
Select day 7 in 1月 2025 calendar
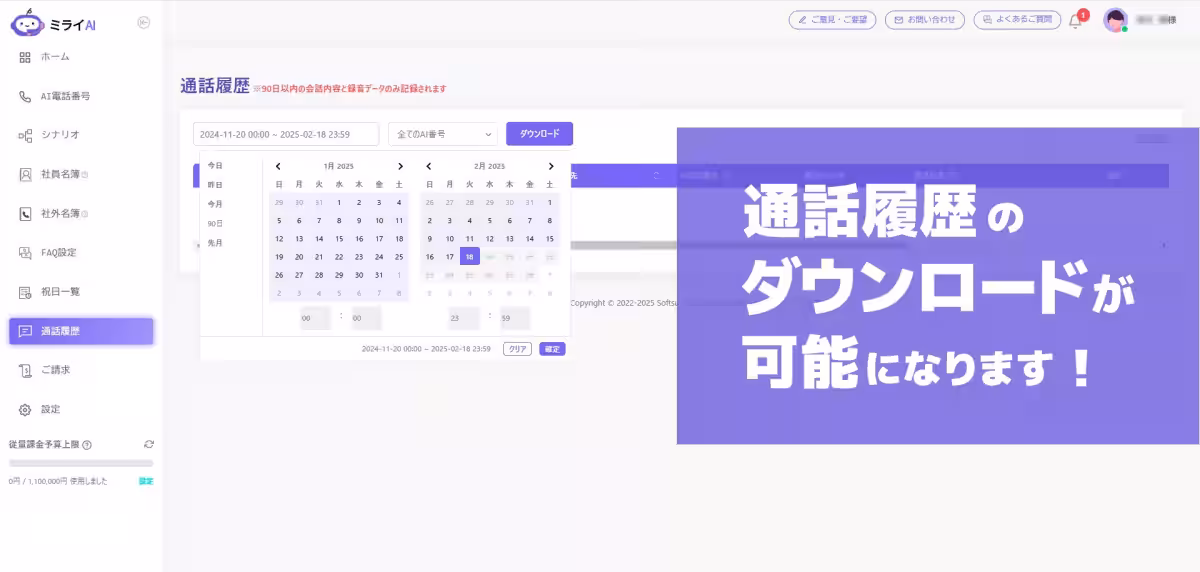(x=319, y=221)
